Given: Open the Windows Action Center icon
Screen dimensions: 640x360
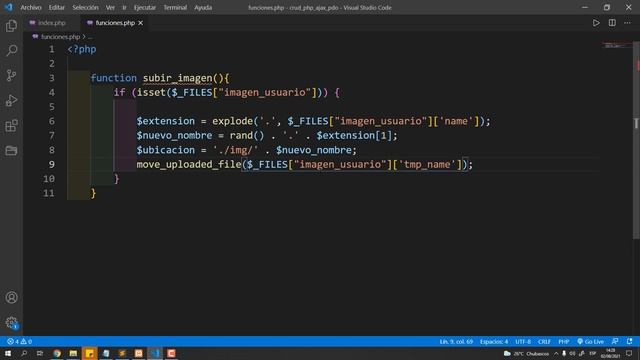Looking at the screenshot, I should 629,353.
